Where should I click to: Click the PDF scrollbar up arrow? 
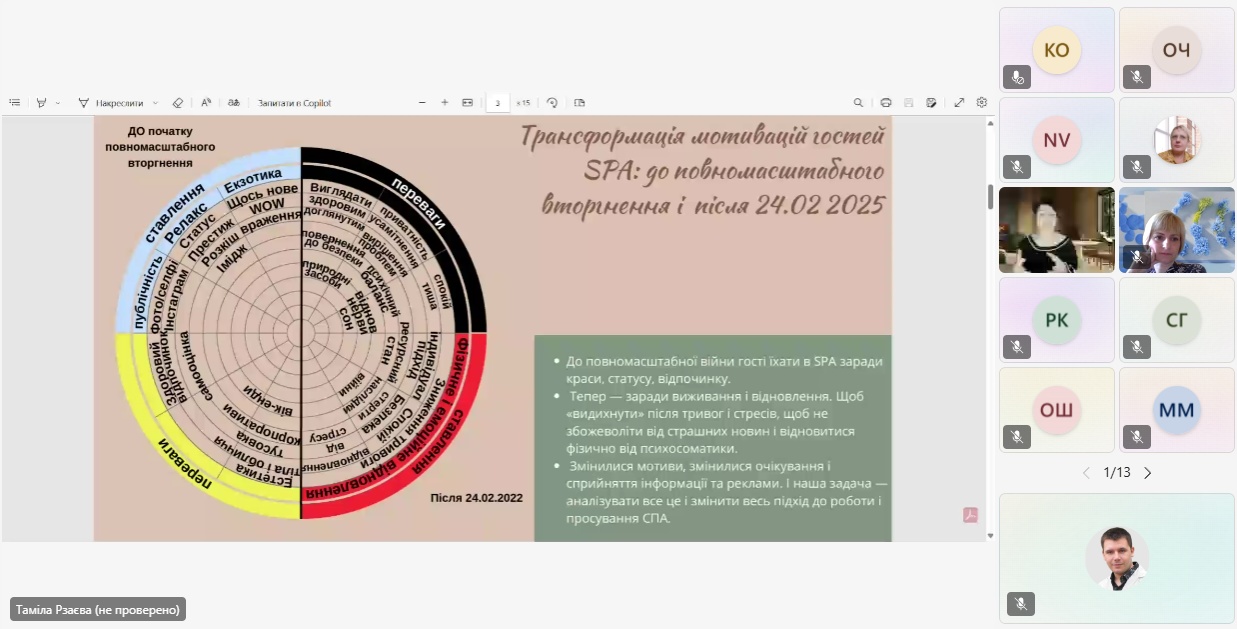991,122
